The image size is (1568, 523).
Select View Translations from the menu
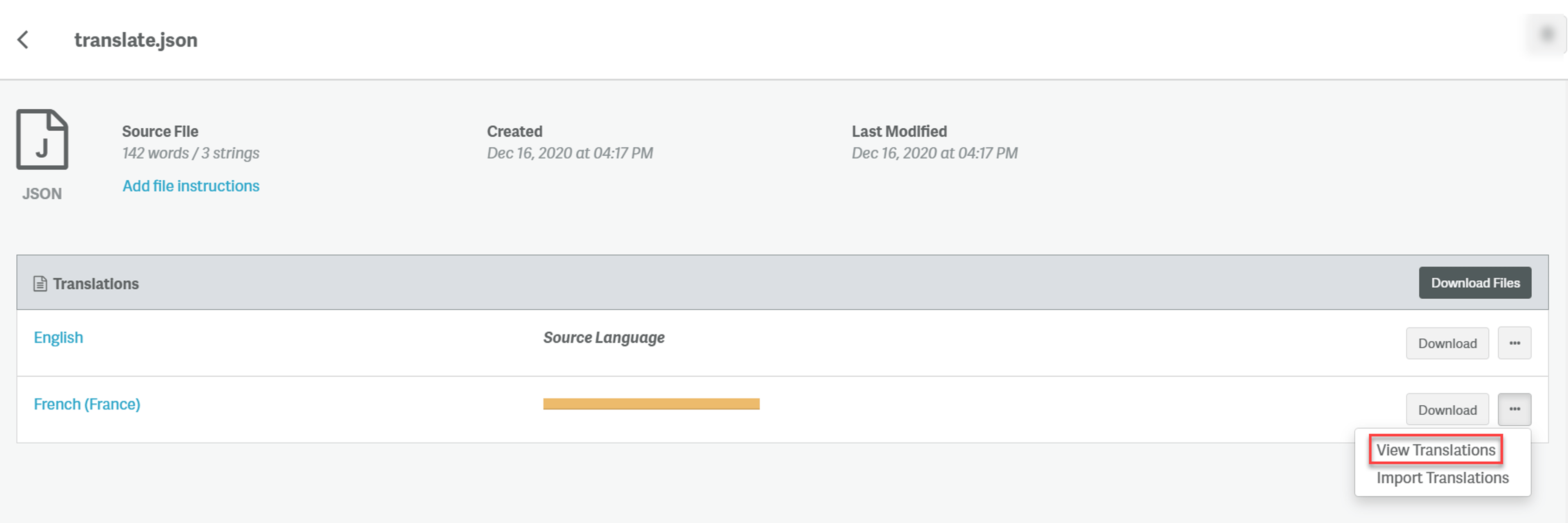1436,450
